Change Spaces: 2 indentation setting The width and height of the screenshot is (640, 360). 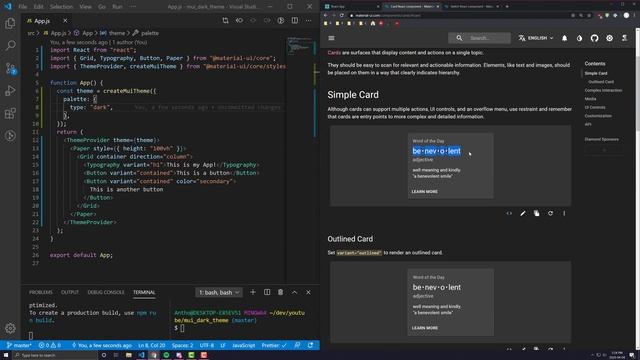182,345
